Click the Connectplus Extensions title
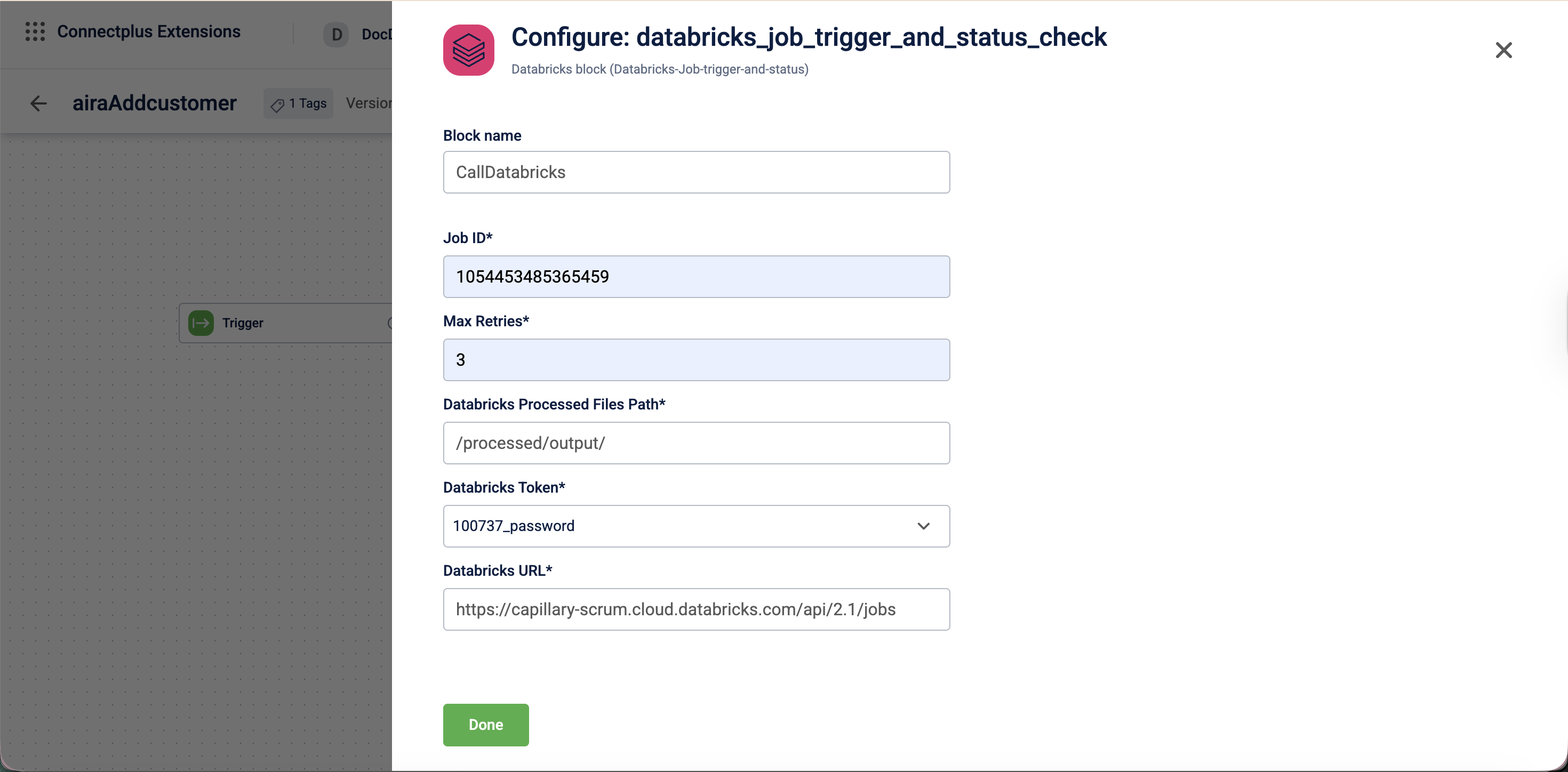The image size is (1568, 772). click(148, 31)
